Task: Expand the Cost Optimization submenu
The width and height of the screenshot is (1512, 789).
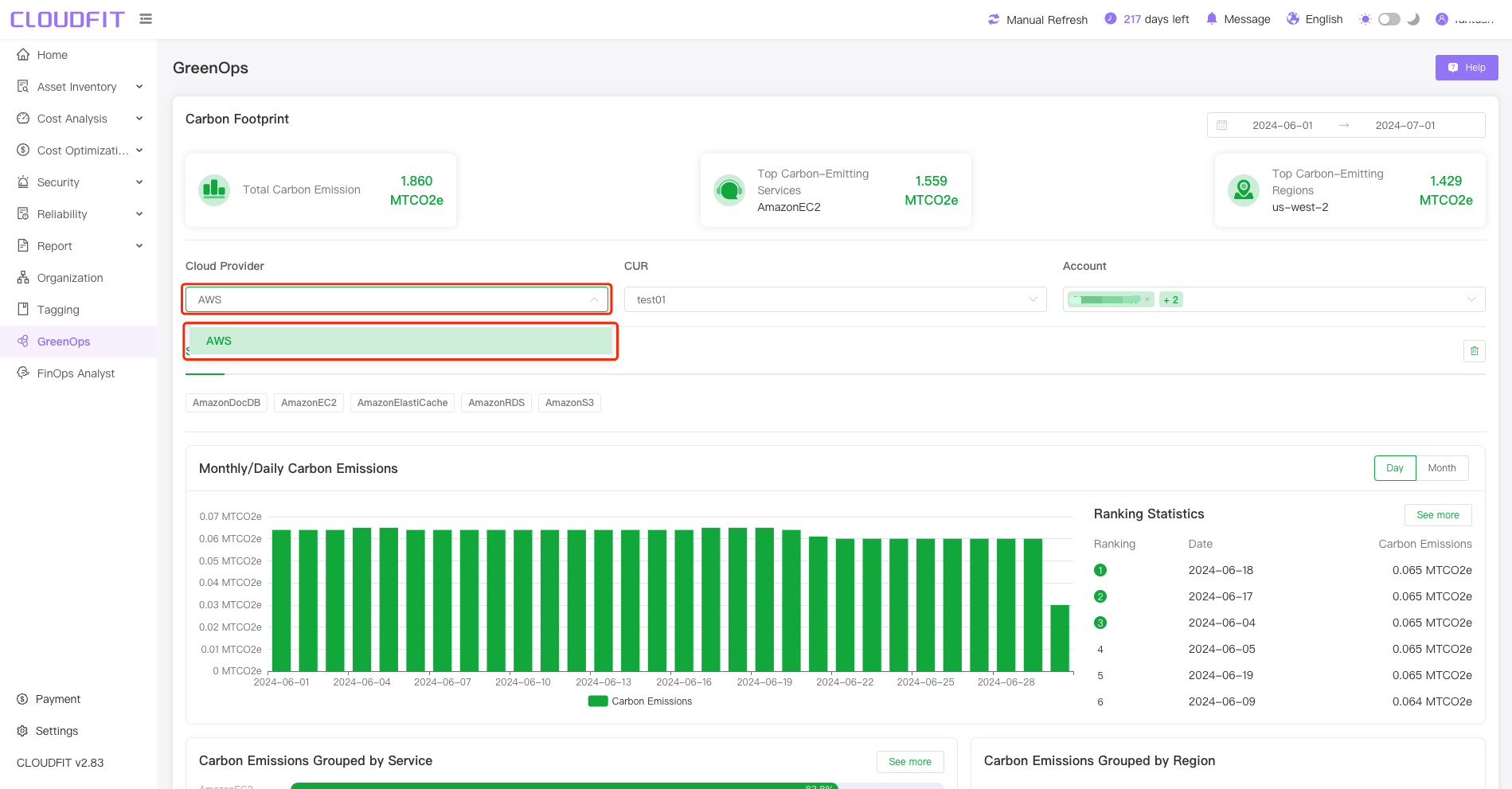Action: [x=139, y=150]
